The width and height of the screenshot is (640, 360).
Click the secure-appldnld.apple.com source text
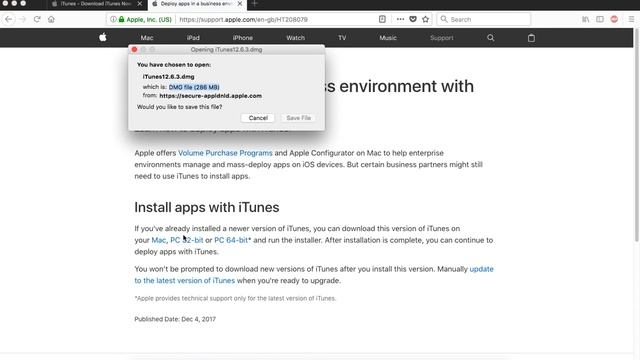pos(211,96)
